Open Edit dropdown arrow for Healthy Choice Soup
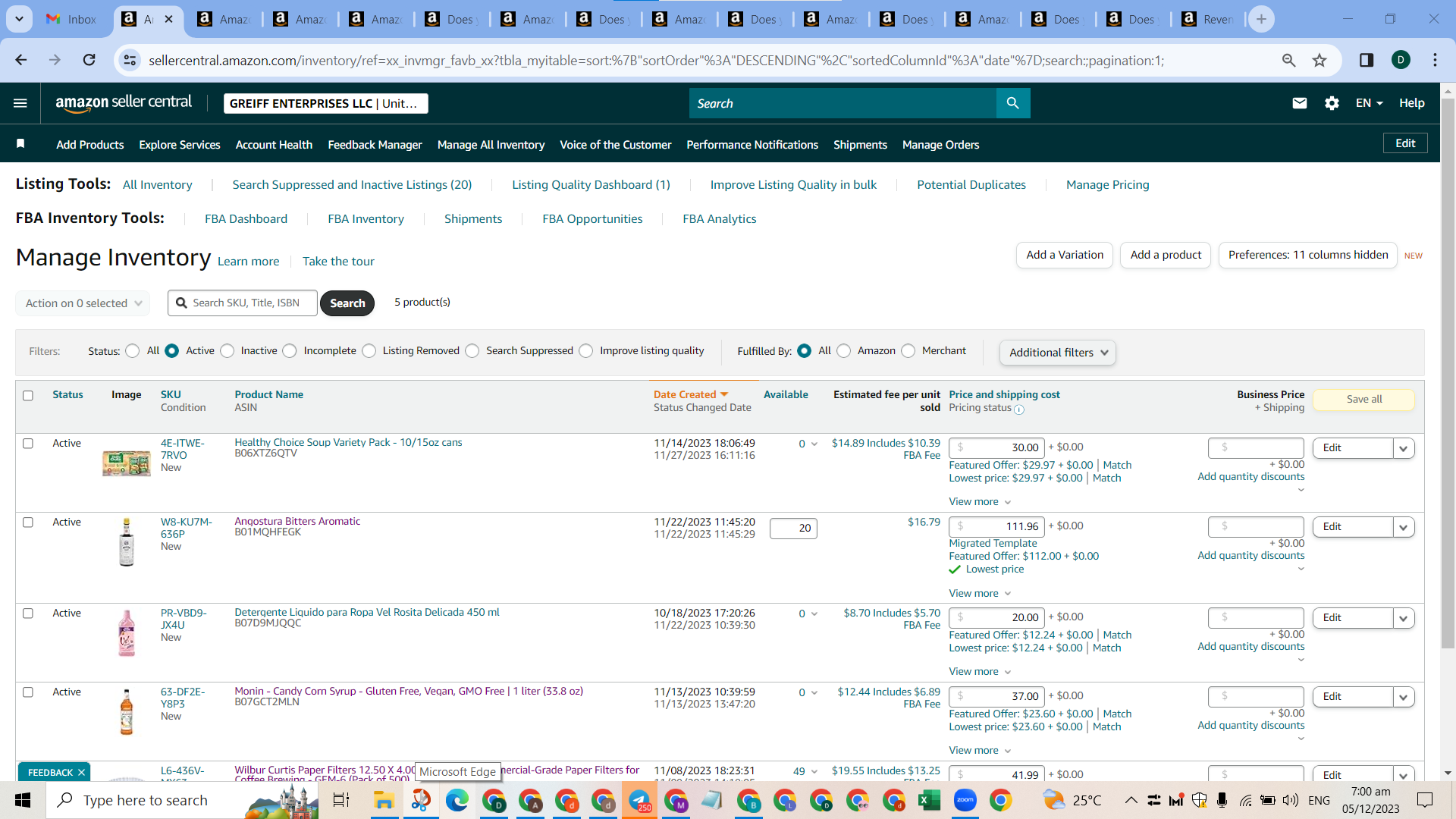 (x=1404, y=448)
